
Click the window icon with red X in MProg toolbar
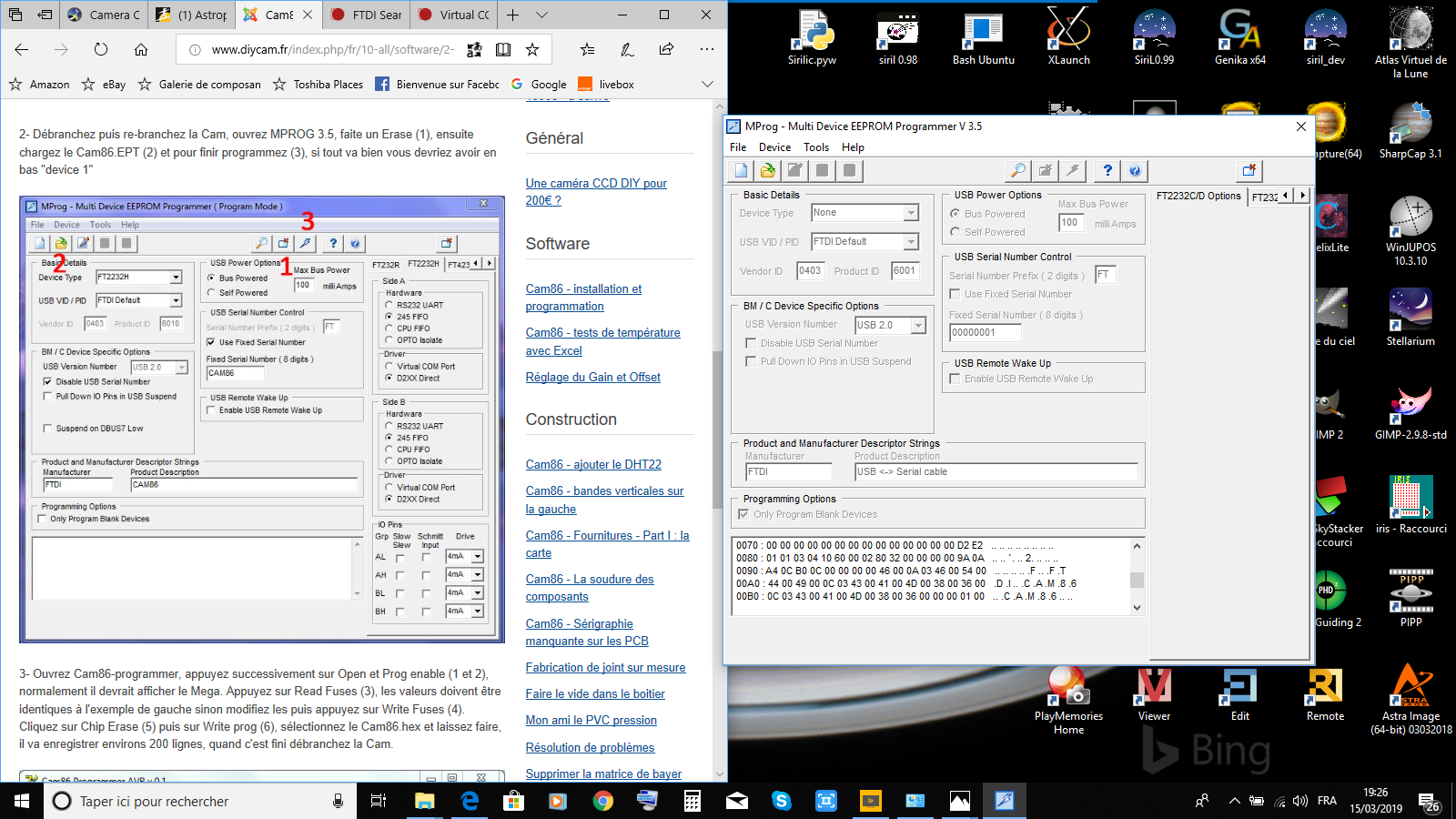[x=1249, y=170]
